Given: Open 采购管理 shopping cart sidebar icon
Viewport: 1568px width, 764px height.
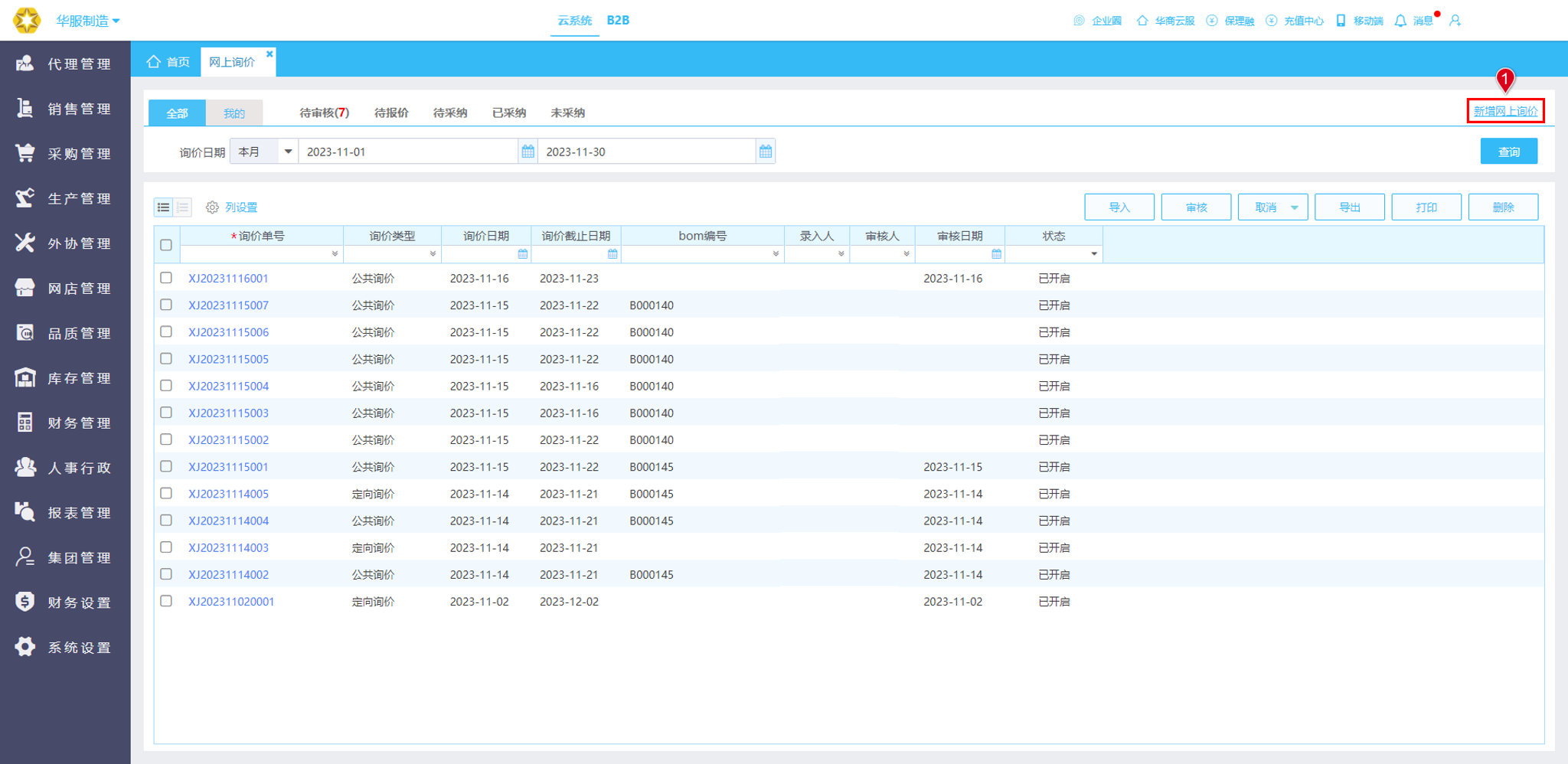Looking at the screenshot, I should 24,153.
